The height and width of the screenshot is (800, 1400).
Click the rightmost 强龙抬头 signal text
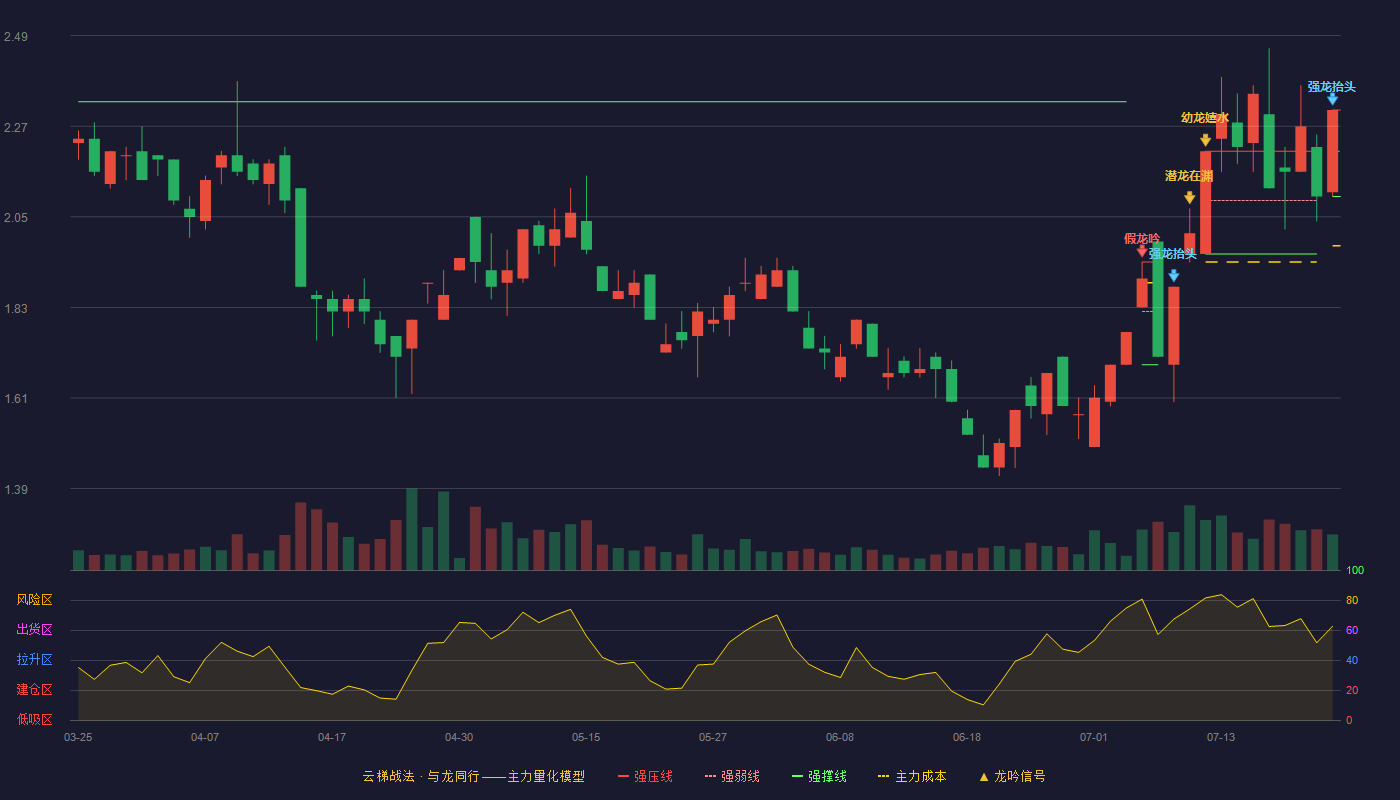[x=1332, y=87]
